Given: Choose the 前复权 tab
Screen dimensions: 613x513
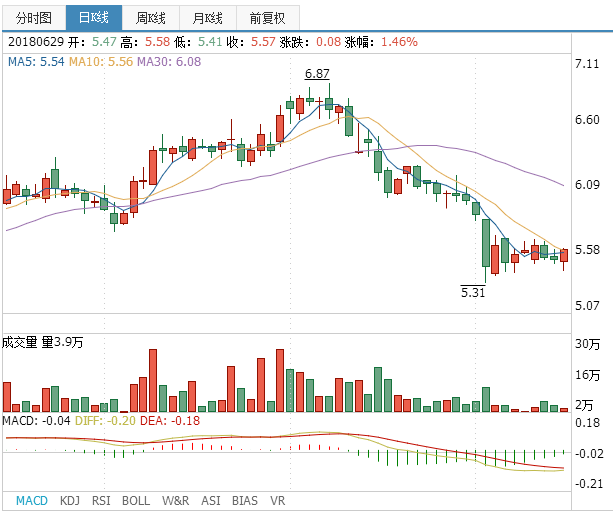Looking at the screenshot, I should pos(268,18).
